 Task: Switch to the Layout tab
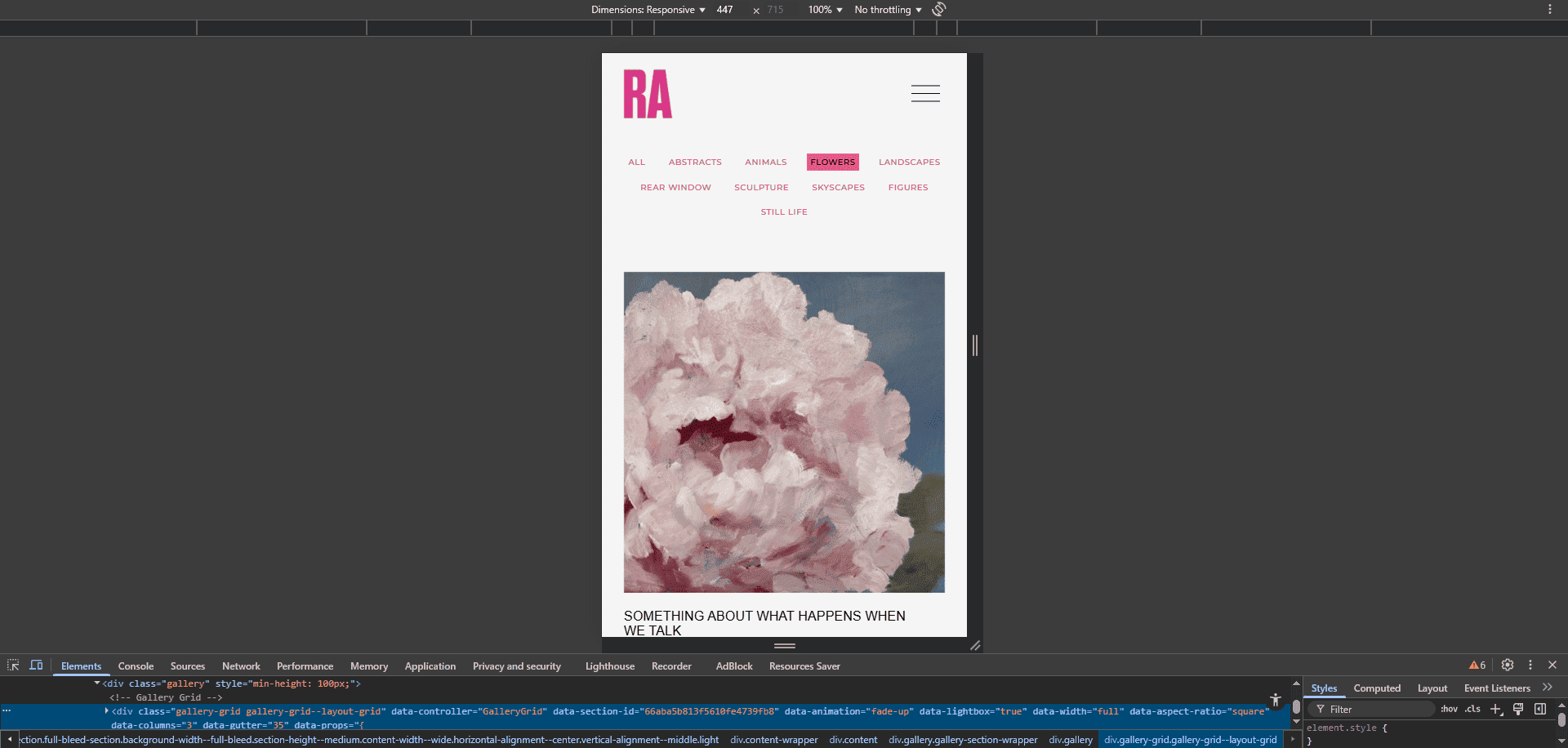click(1432, 688)
